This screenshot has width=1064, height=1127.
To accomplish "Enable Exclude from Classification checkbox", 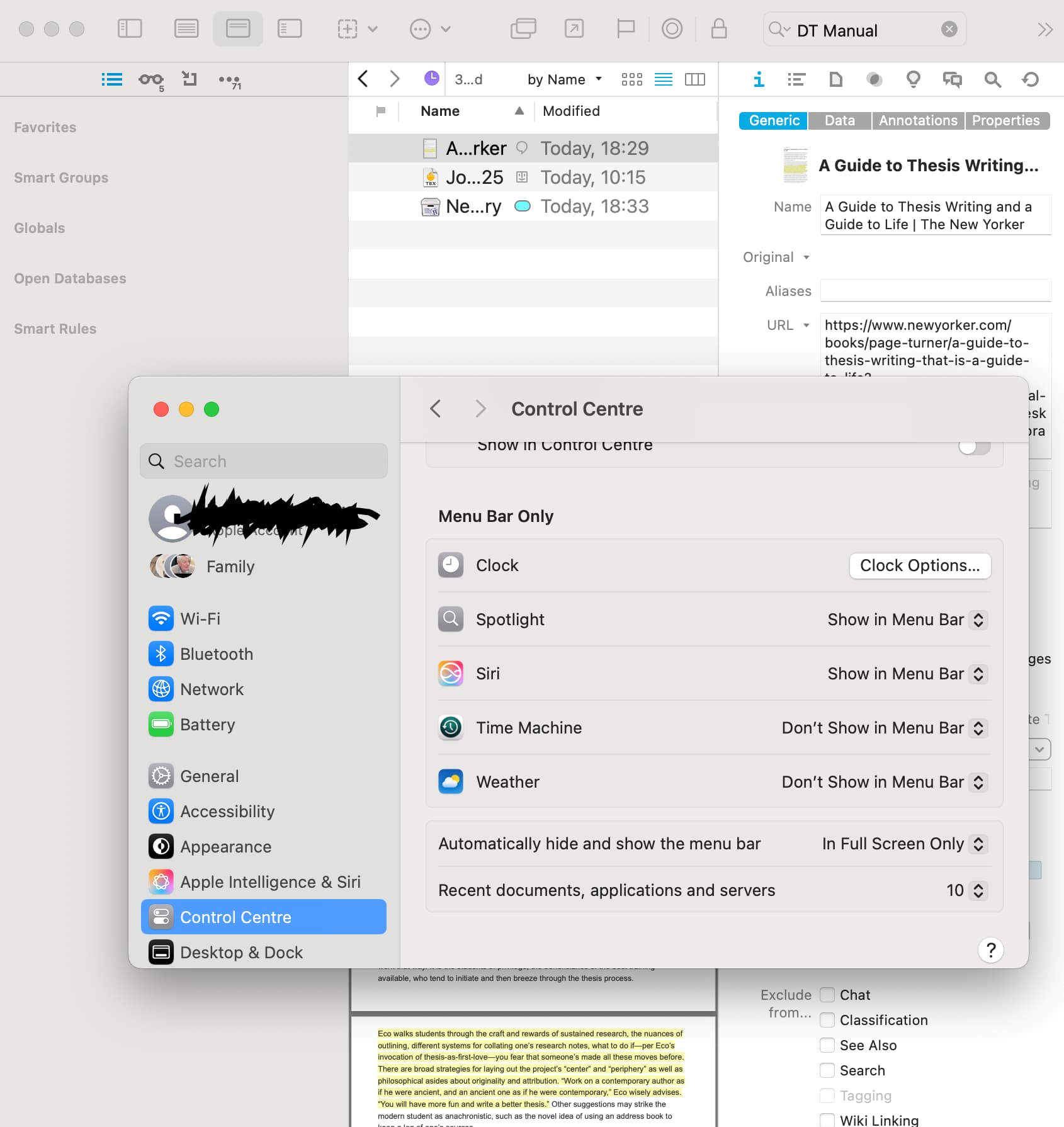I will (x=827, y=1020).
